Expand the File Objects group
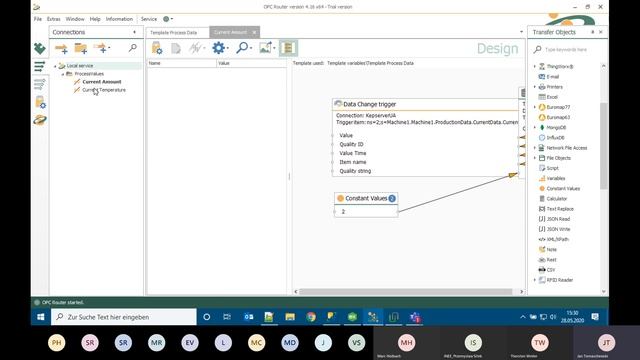640x360 pixels. 535,158
